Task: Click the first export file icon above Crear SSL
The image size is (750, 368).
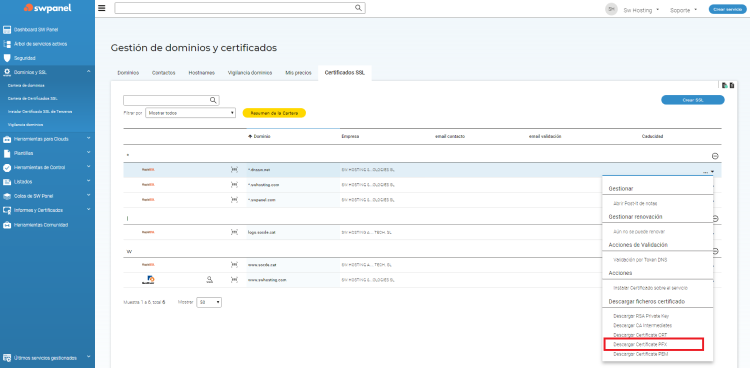Action: coord(725,85)
